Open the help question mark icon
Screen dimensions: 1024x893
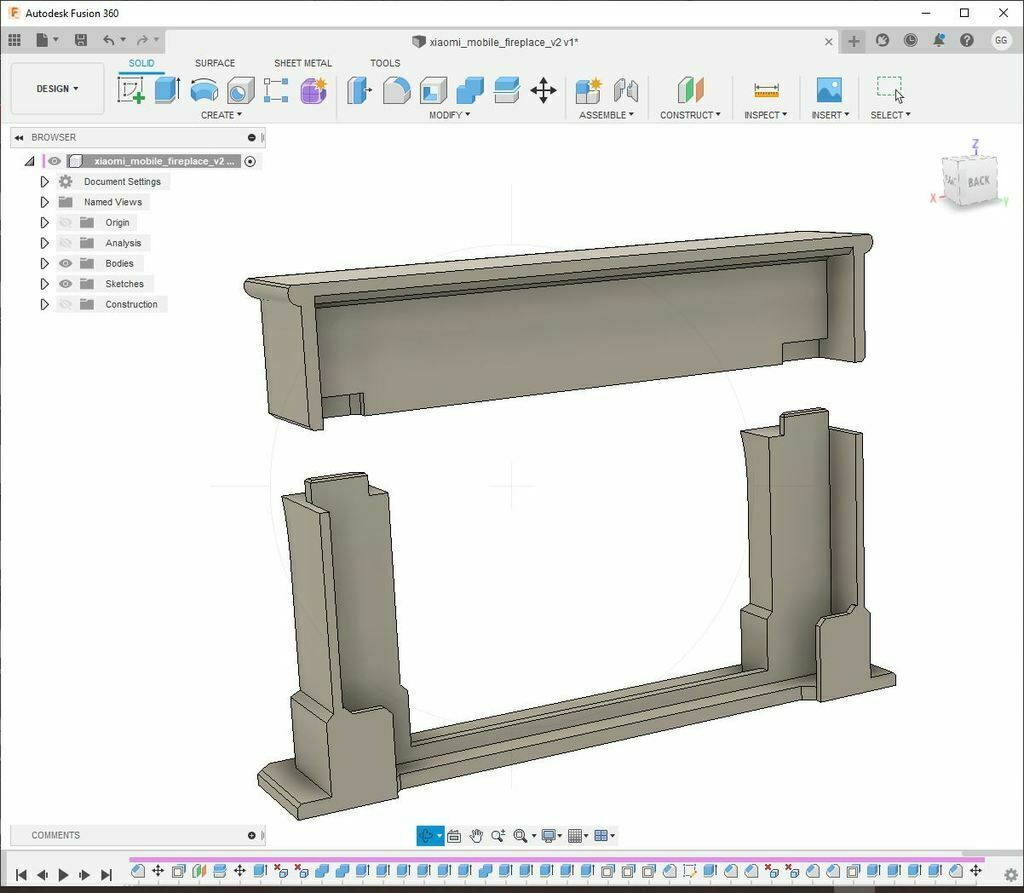click(967, 41)
